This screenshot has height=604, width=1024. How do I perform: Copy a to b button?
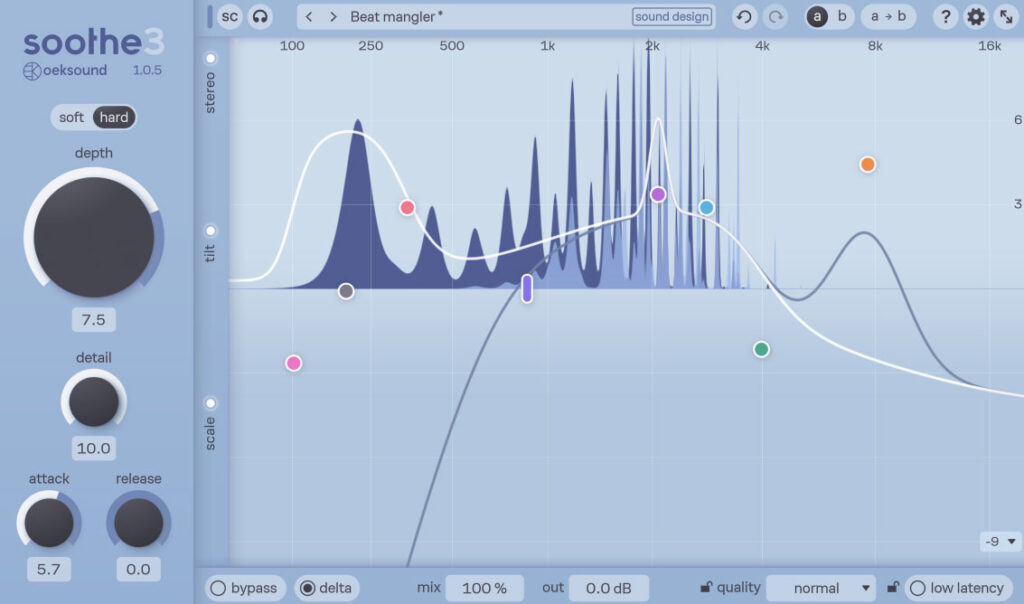(x=888, y=16)
